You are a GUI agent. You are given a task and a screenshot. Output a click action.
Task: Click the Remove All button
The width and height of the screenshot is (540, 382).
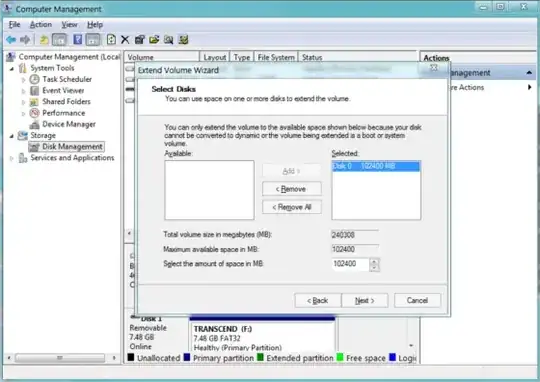pyautogui.click(x=292, y=207)
